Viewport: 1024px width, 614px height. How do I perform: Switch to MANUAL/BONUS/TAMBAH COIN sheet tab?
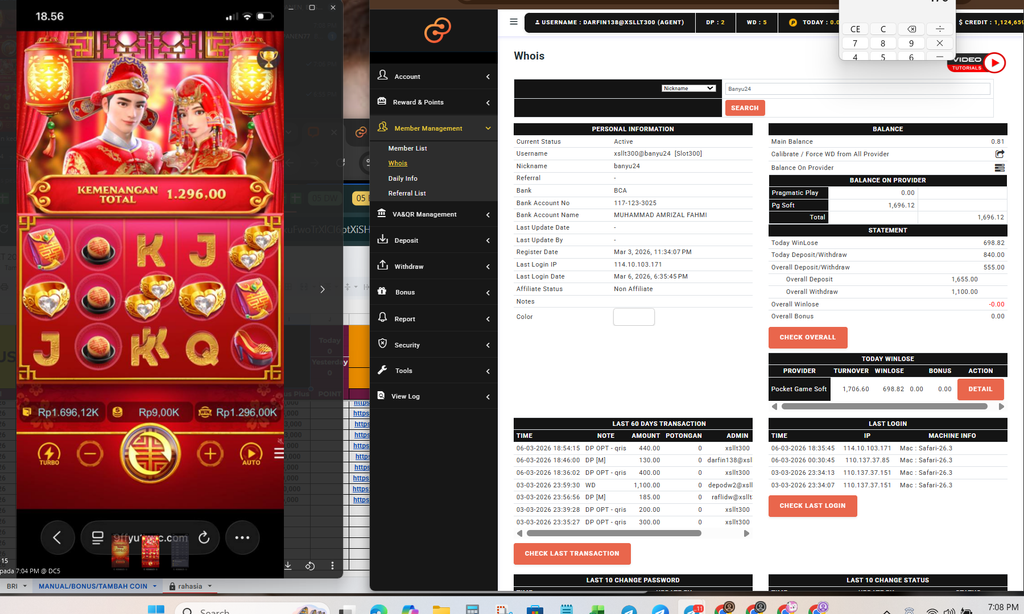coord(97,586)
